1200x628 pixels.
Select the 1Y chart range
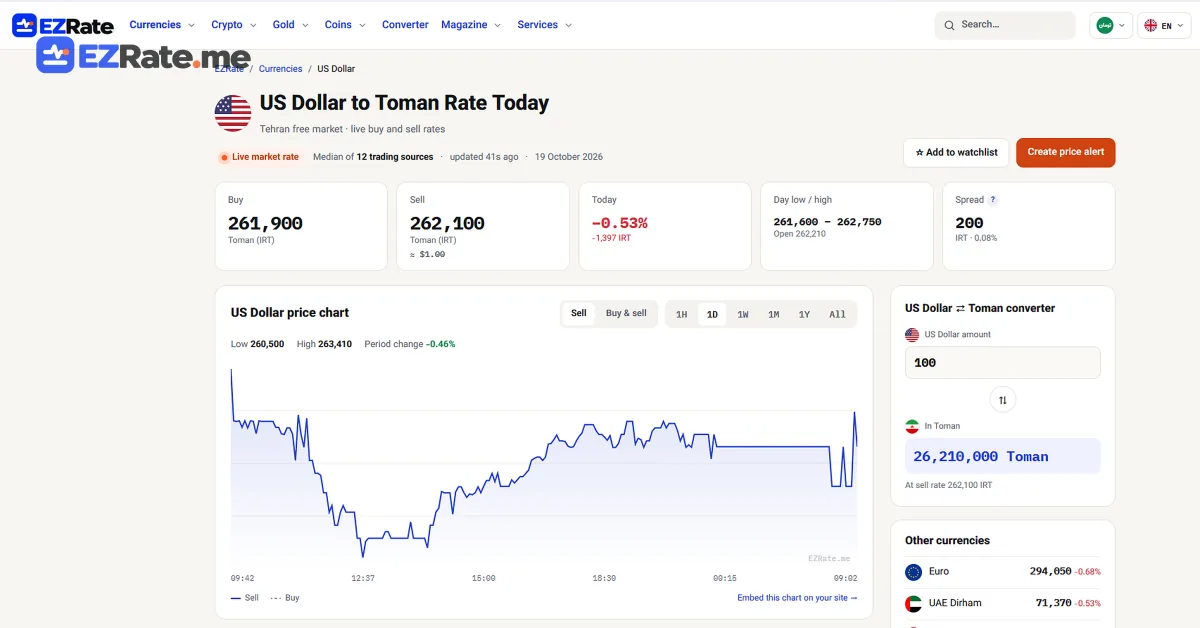coord(804,314)
